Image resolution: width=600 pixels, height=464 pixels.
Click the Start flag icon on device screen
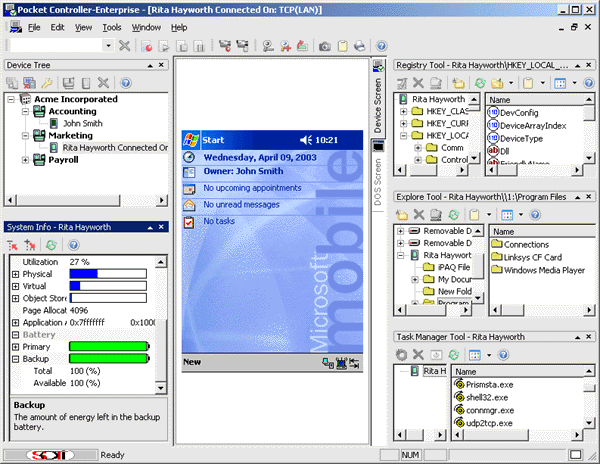[191, 140]
